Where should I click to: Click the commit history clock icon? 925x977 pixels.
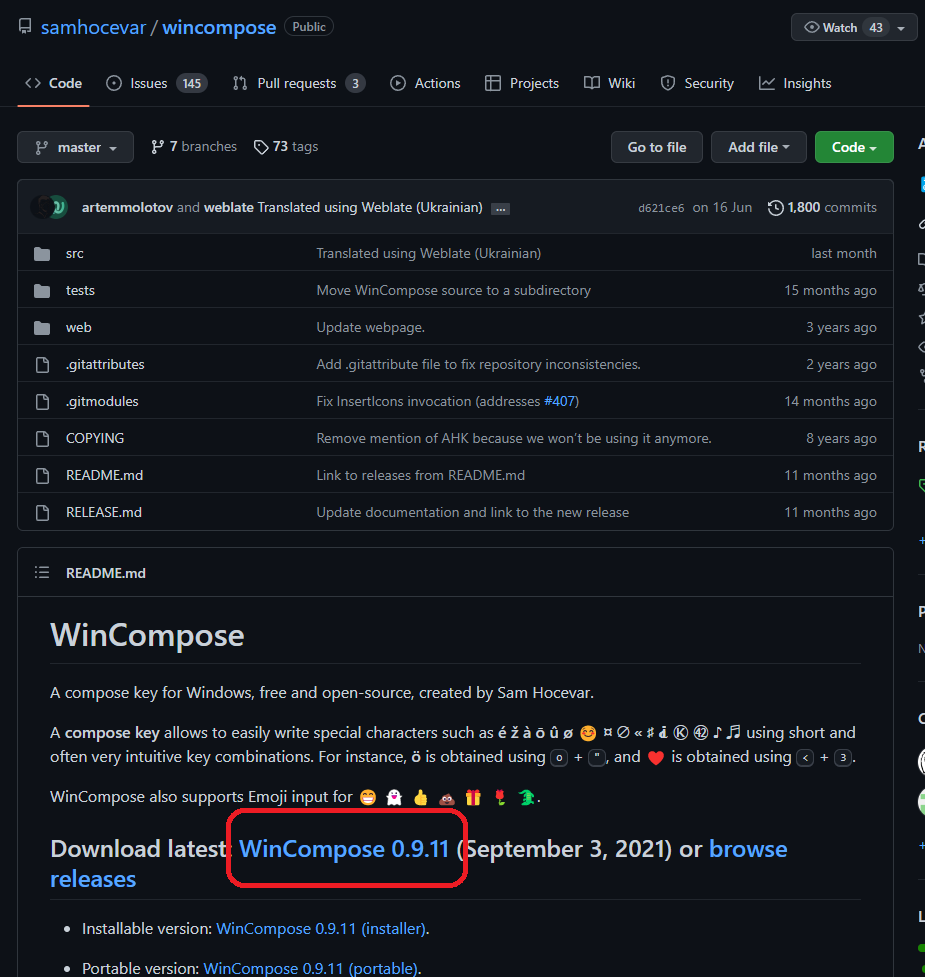click(x=776, y=208)
